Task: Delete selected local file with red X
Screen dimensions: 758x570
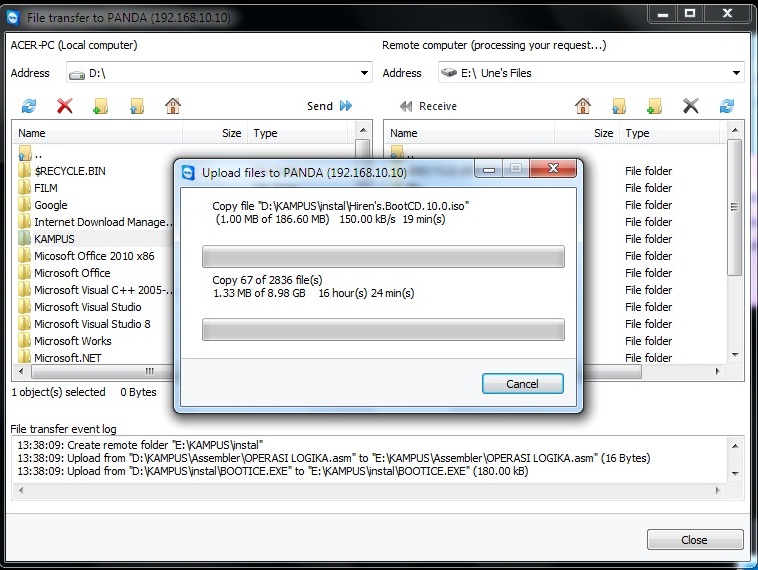Action: point(65,106)
